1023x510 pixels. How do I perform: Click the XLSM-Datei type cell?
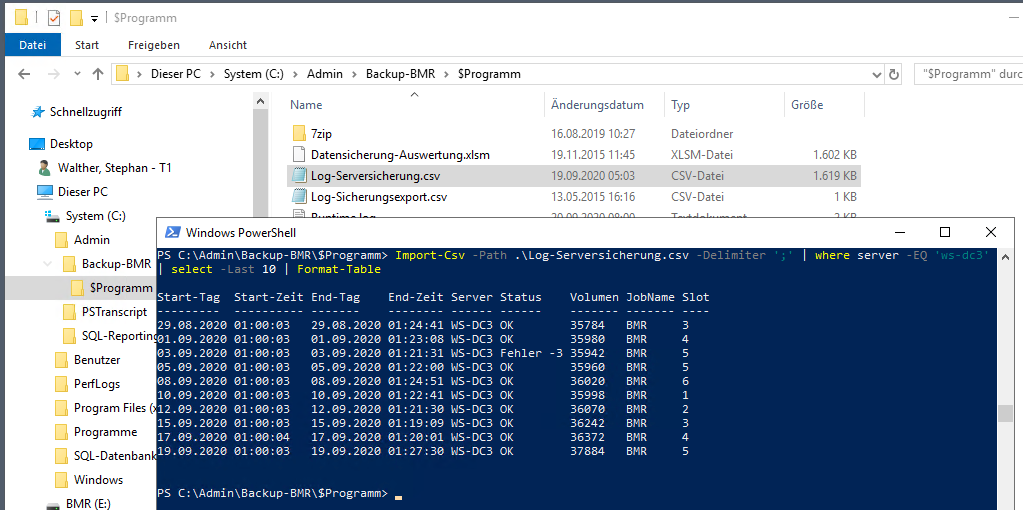(x=702, y=155)
